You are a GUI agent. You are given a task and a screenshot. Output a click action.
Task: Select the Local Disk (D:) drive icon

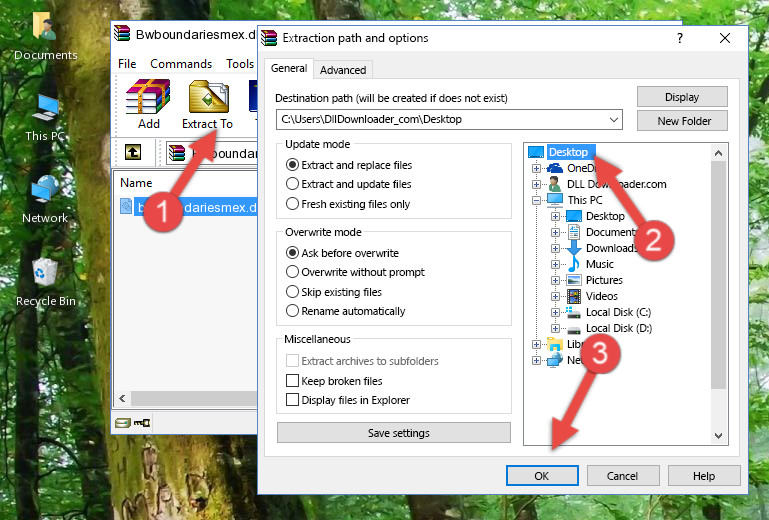click(x=573, y=329)
